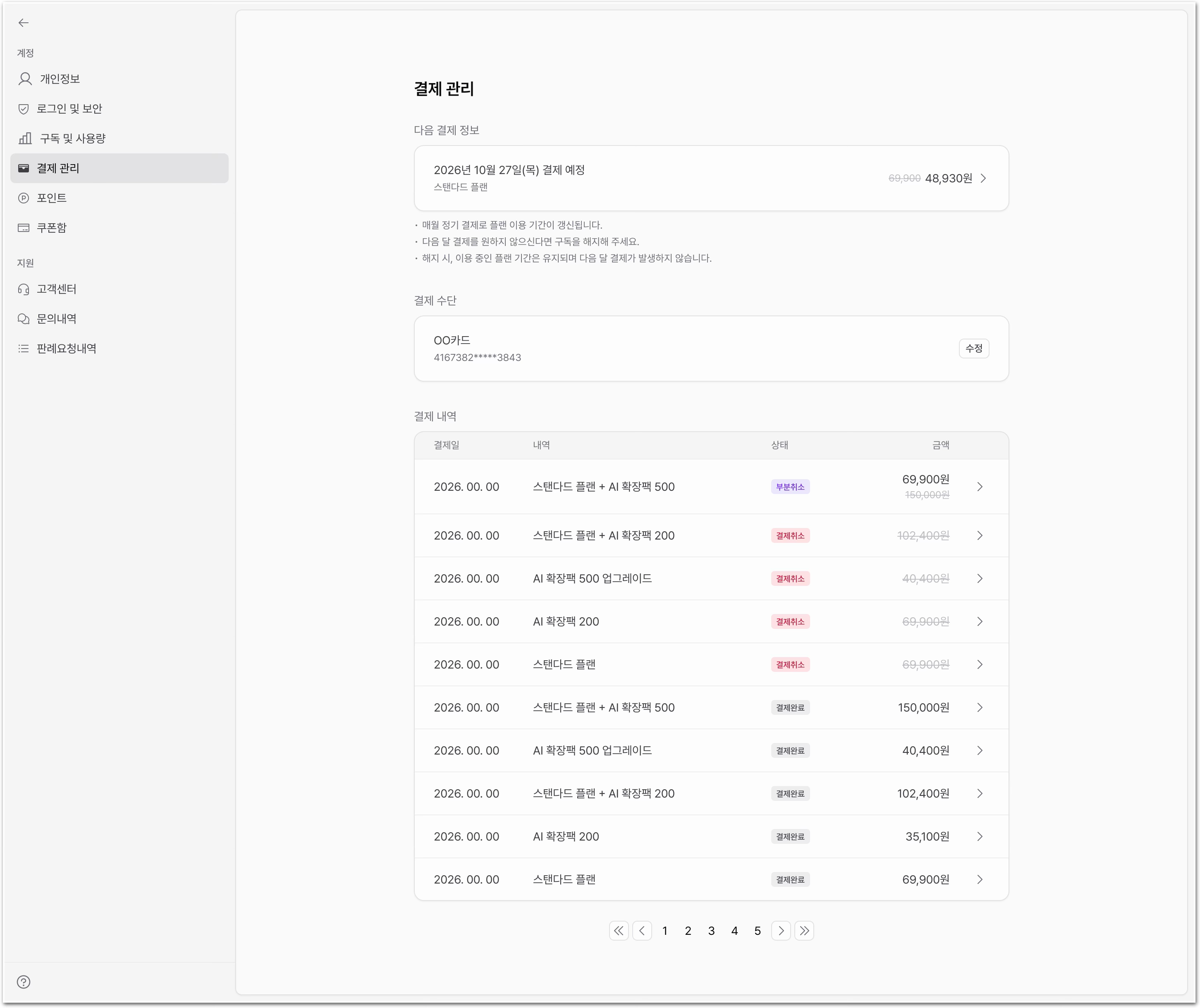Open the 150,000원 결제완료 payment row
Viewport: 1200px width, 1008px height.
711,707
